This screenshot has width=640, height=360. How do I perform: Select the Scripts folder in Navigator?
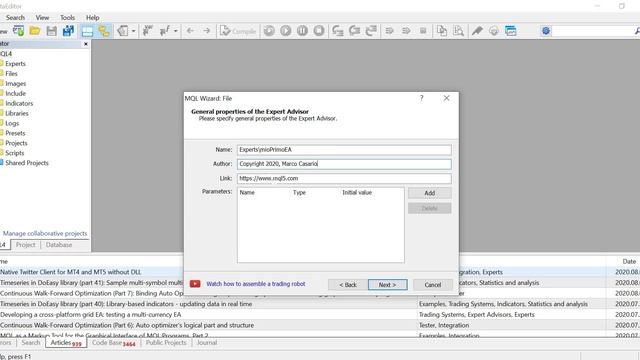pyautogui.click(x=15, y=153)
